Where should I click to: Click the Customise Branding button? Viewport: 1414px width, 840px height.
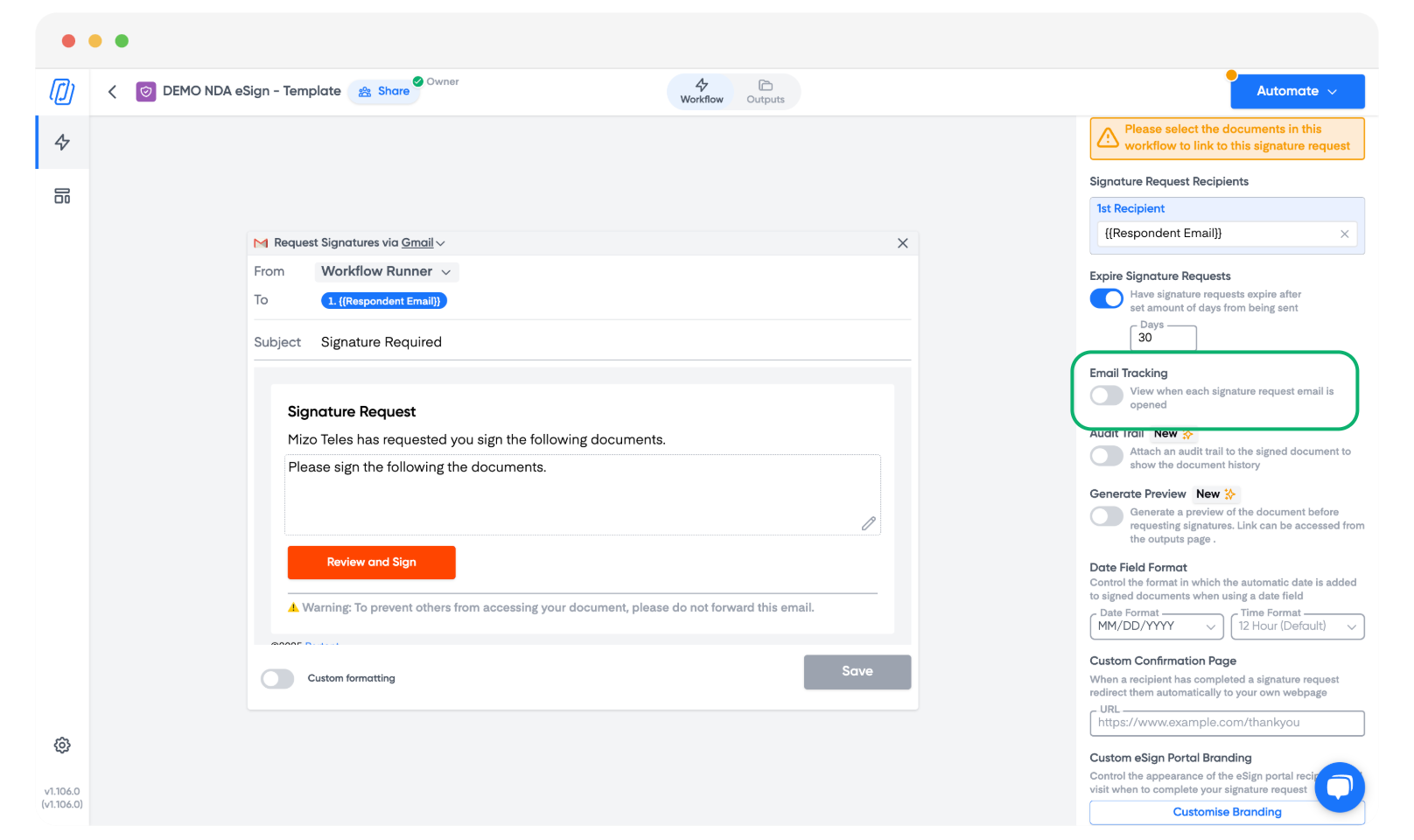[1226, 812]
